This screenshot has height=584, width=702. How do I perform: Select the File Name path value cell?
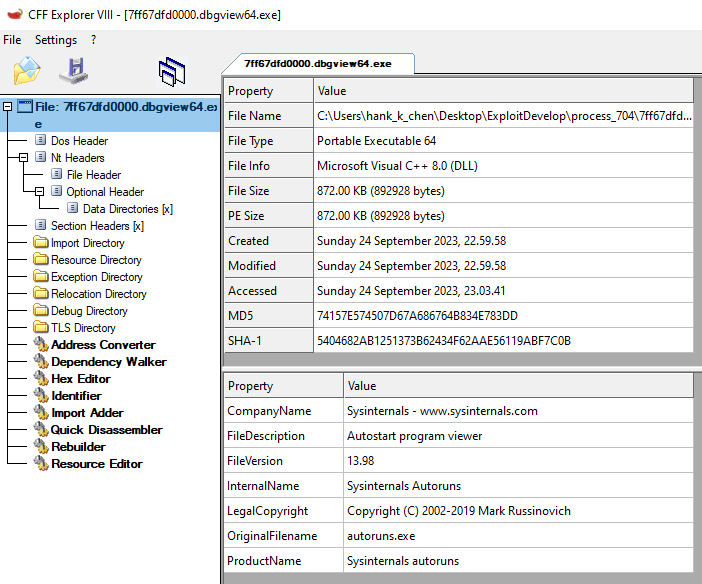tap(503, 116)
